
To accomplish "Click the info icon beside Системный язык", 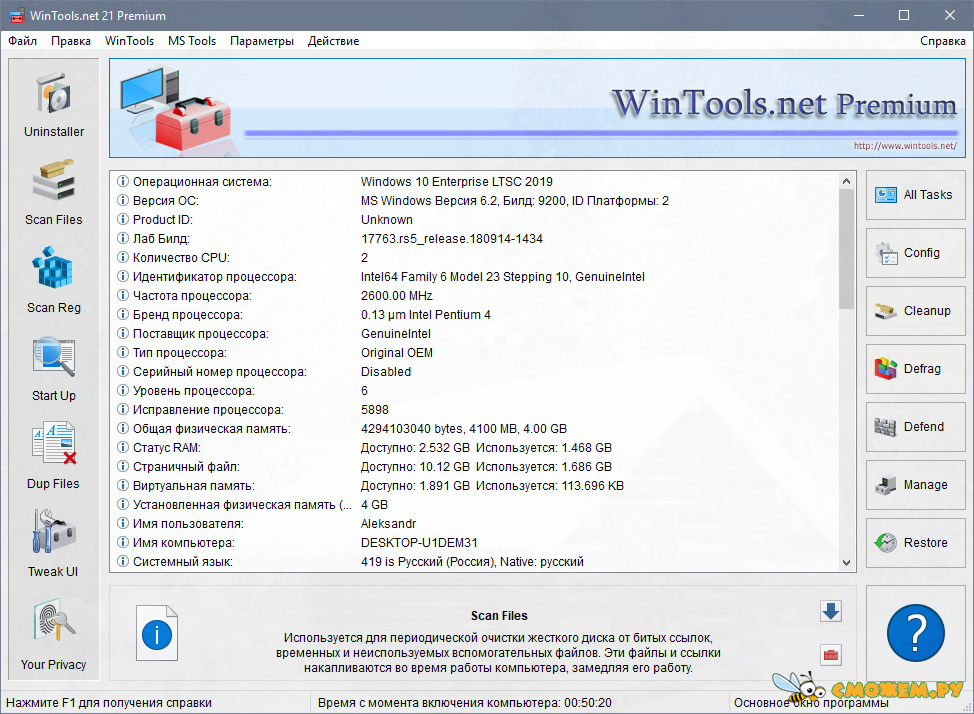I will [123, 561].
